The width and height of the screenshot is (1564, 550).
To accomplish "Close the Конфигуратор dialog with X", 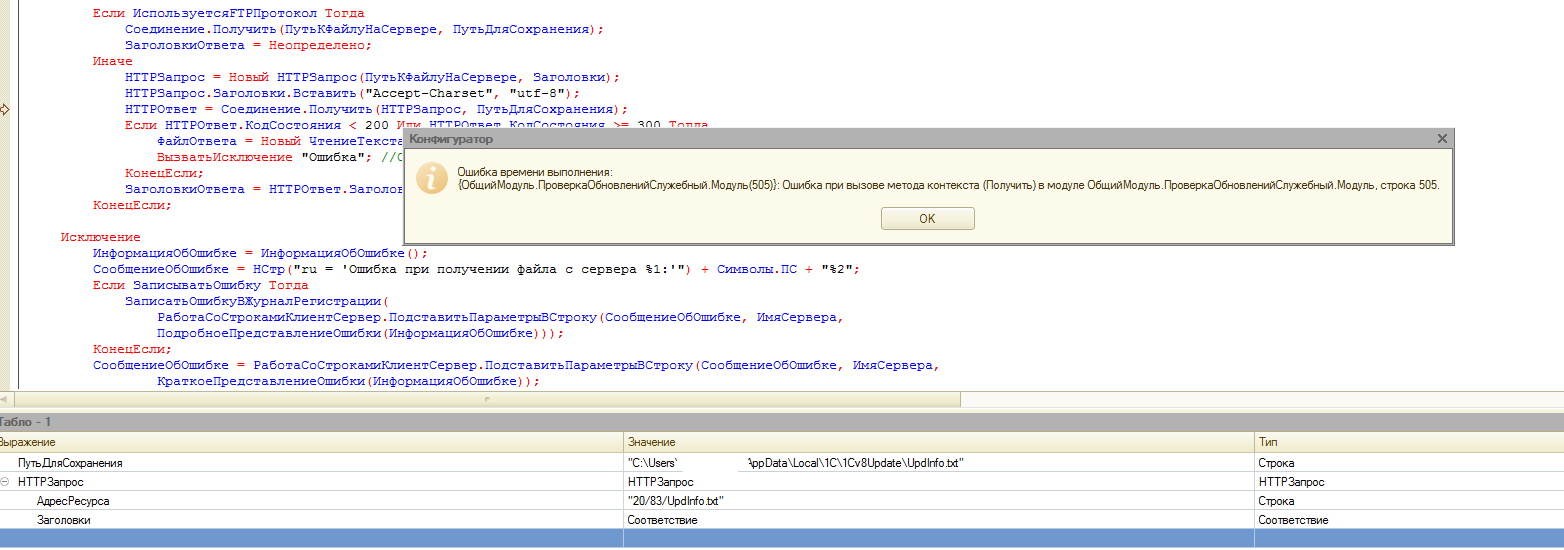I will [1441, 139].
